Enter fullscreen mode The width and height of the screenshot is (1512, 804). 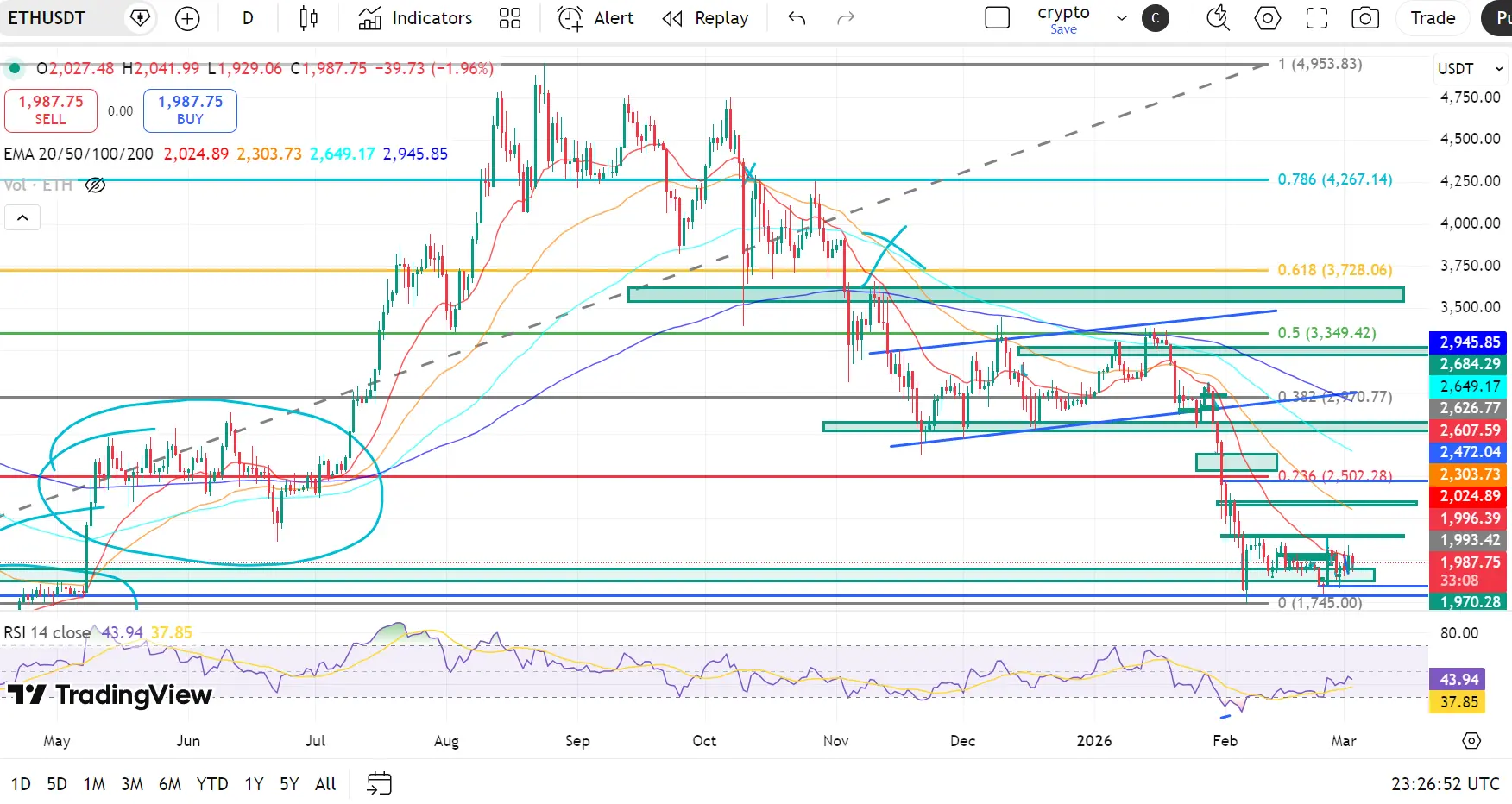pos(1317,18)
